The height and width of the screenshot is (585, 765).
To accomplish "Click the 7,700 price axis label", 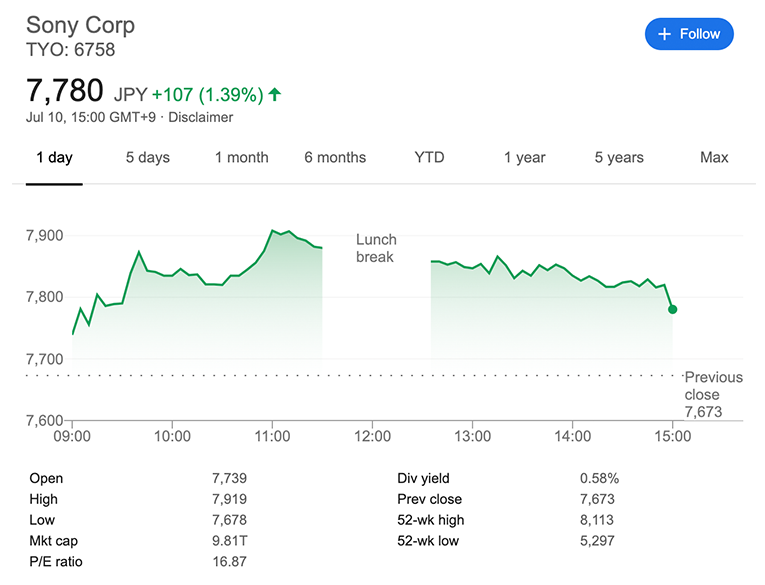I will tap(44, 360).
